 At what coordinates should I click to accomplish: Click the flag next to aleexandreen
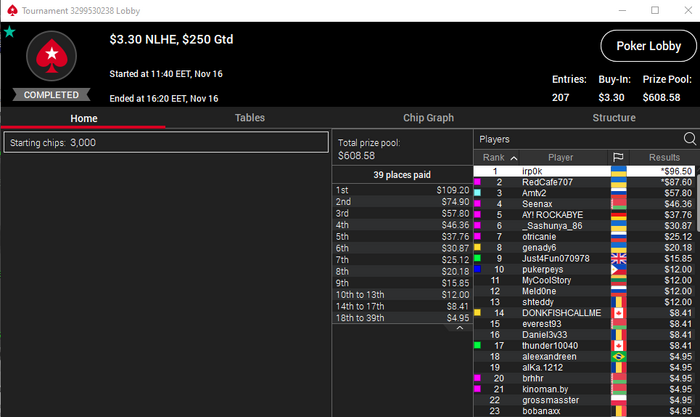[x=618, y=357]
